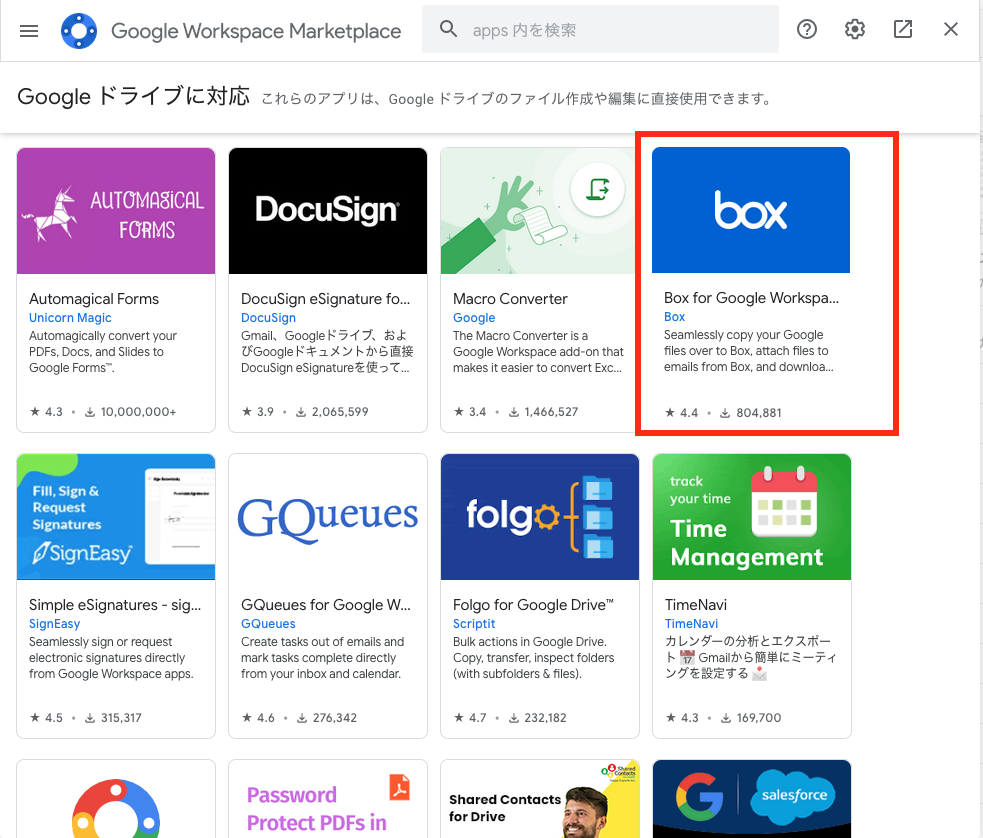The width and height of the screenshot is (983, 838).
Task: Open the Macro Converter banner image
Action: click(x=540, y=211)
